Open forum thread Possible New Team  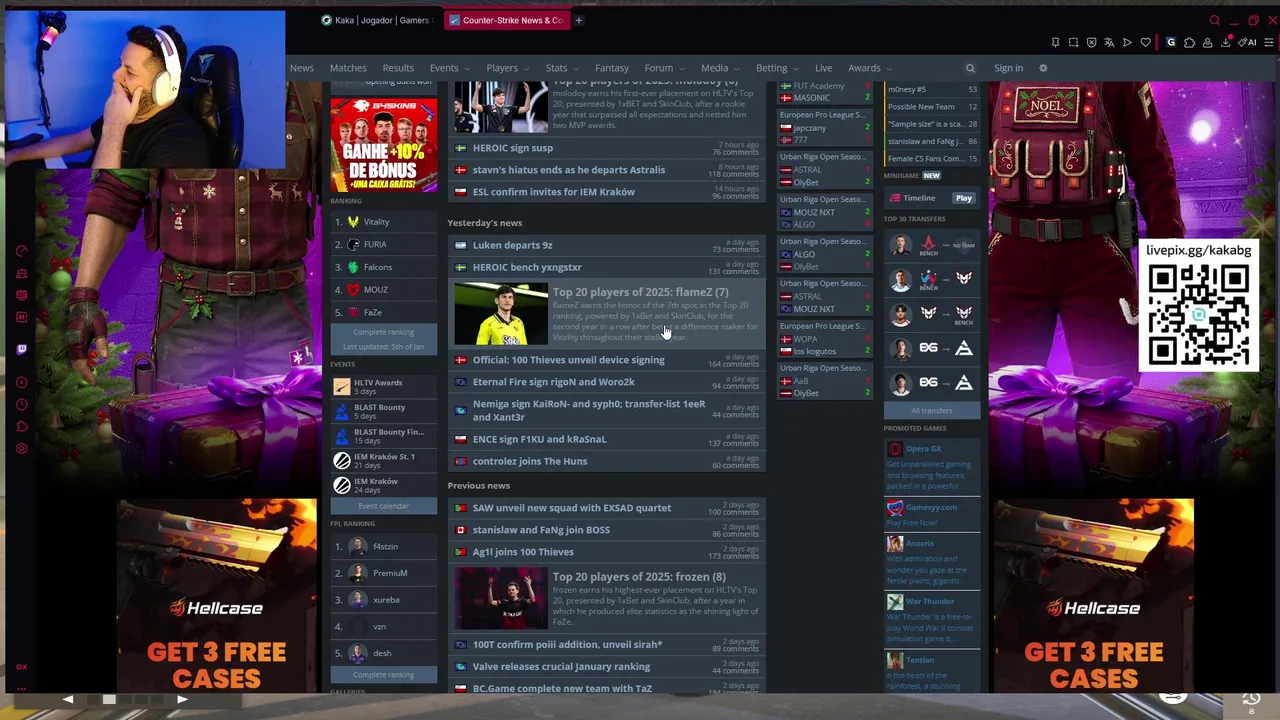click(932, 107)
